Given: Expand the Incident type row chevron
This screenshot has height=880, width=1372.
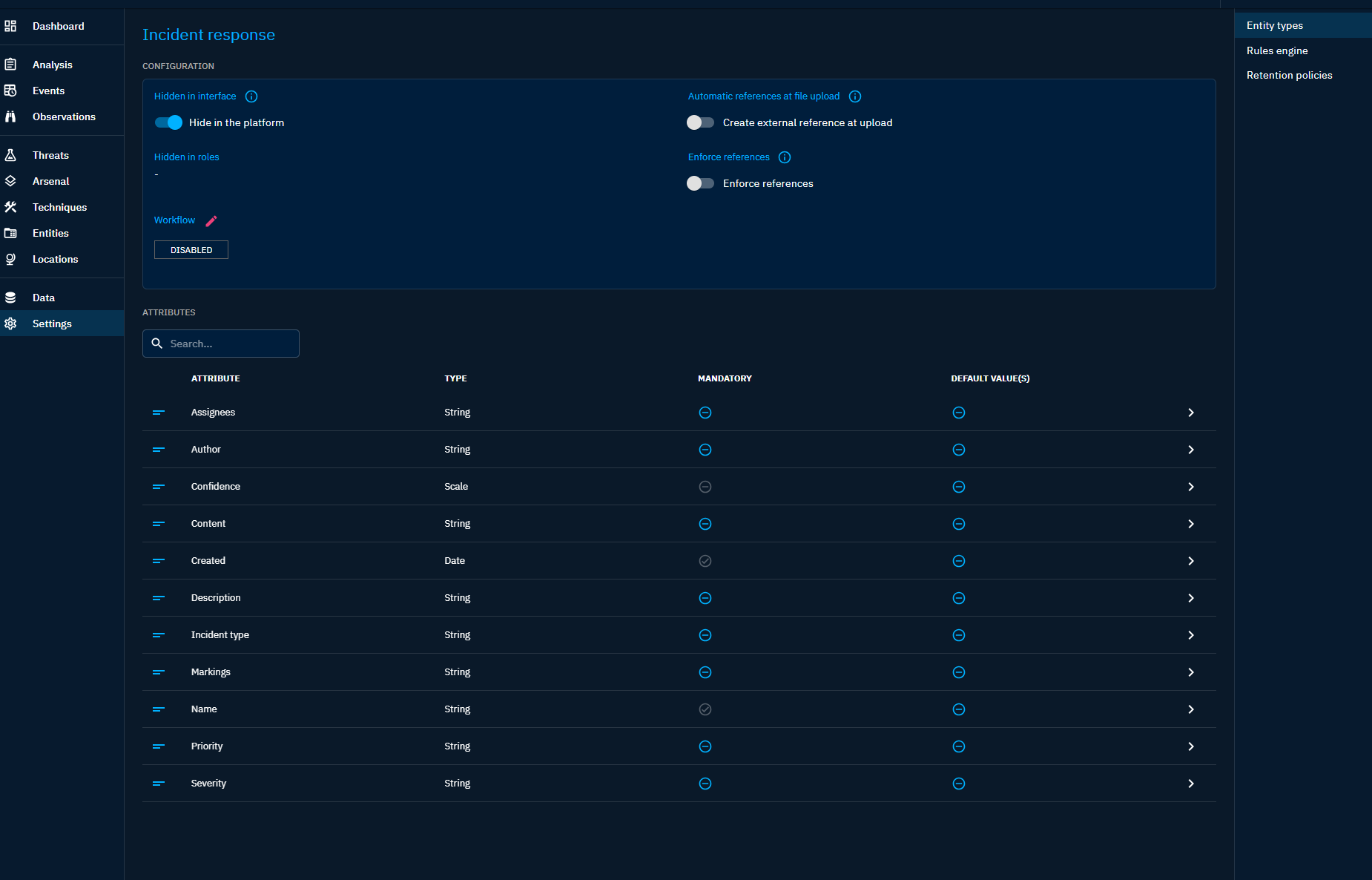Looking at the screenshot, I should [x=1191, y=635].
